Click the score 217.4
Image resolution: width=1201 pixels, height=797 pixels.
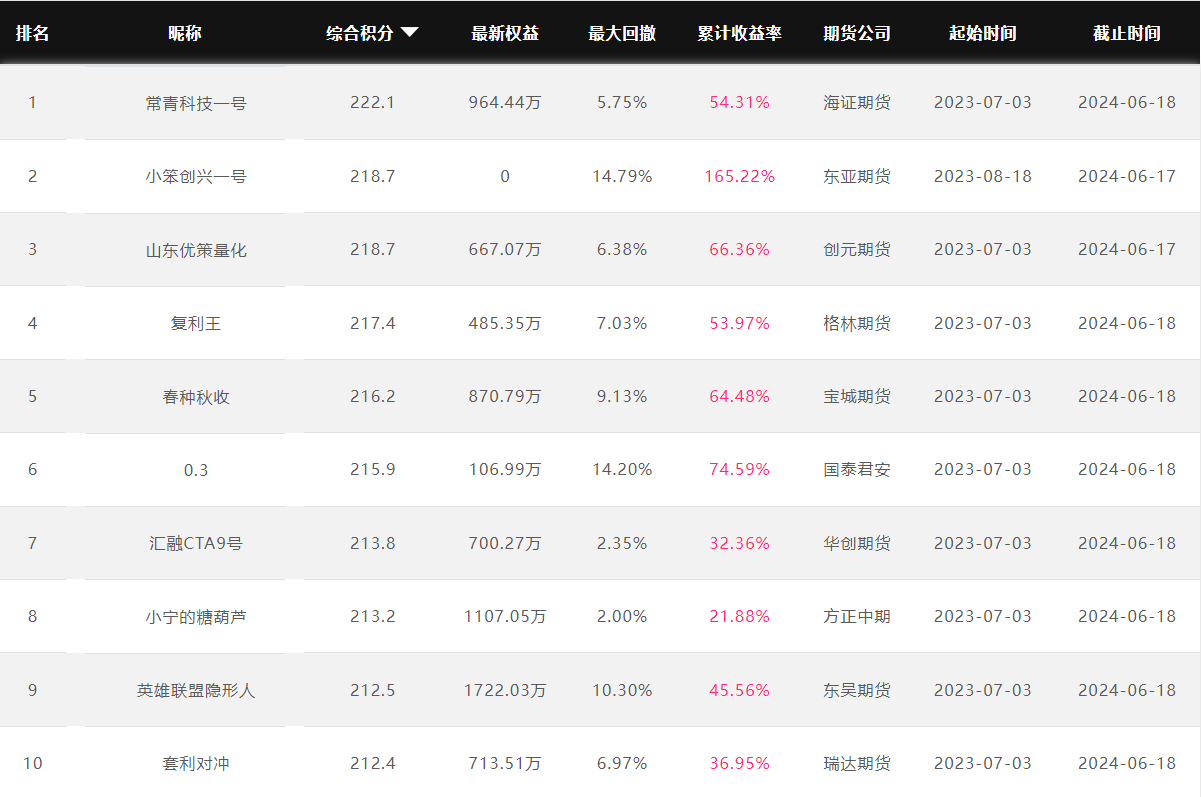point(373,323)
